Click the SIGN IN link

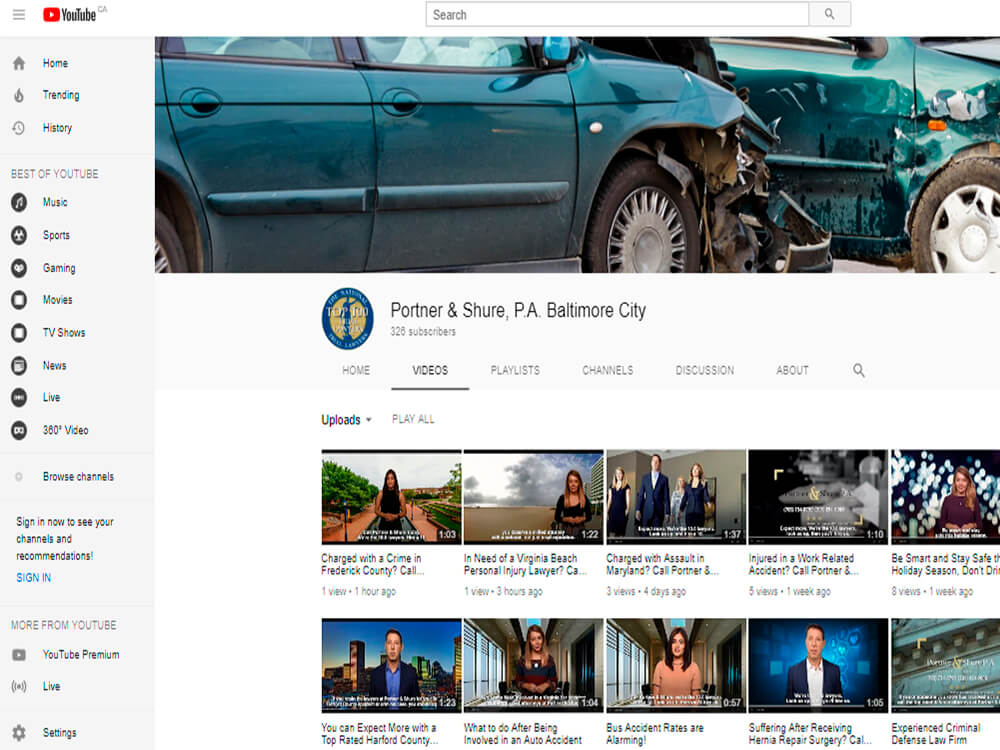(x=34, y=577)
